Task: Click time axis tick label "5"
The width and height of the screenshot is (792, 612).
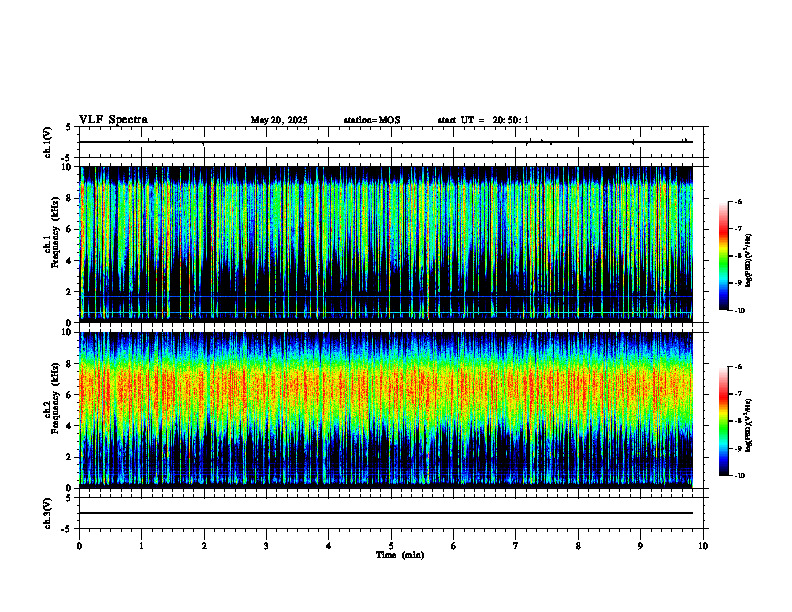Action: click(391, 546)
